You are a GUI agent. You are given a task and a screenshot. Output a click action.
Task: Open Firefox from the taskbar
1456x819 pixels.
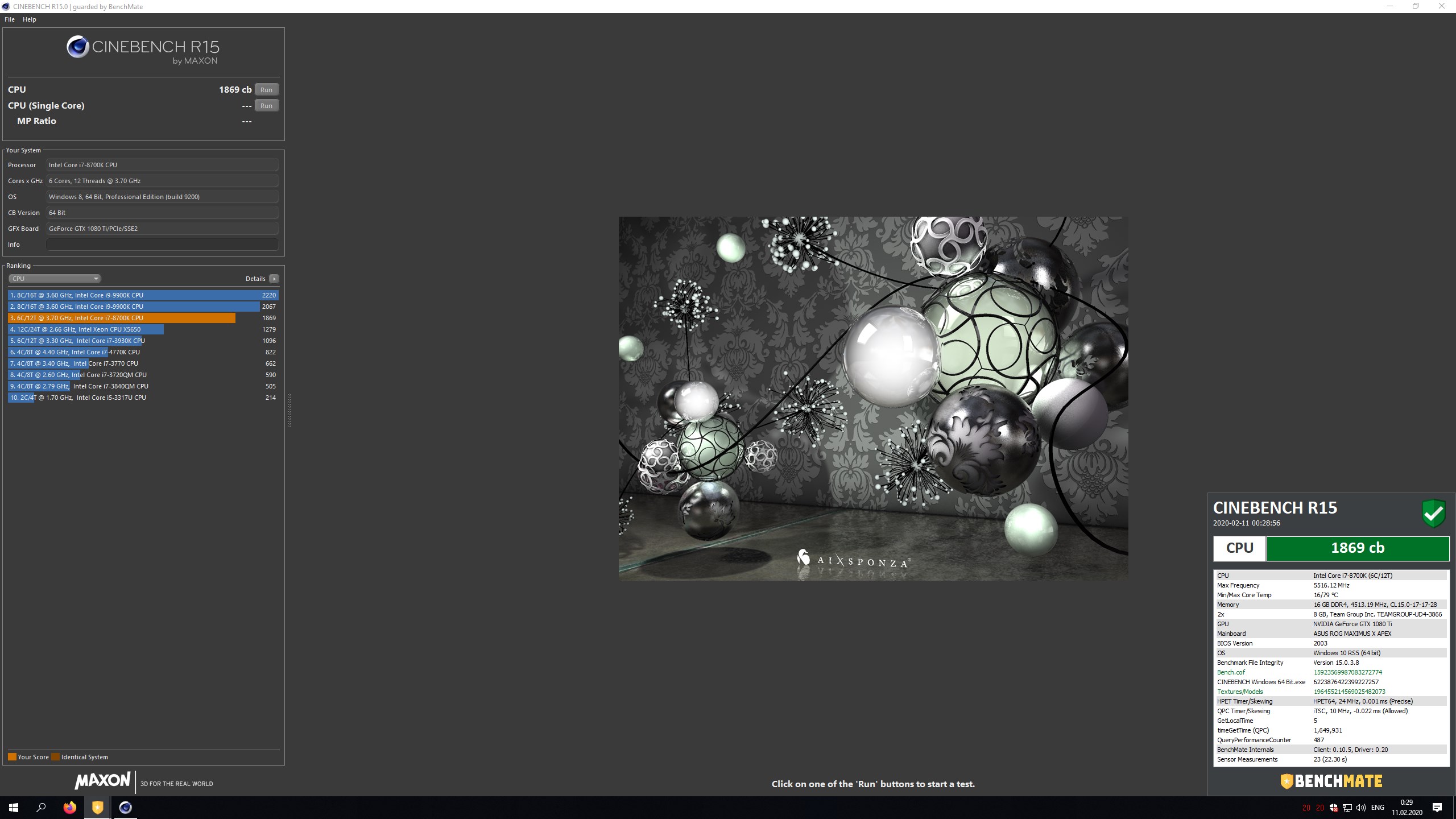tap(69, 808)
